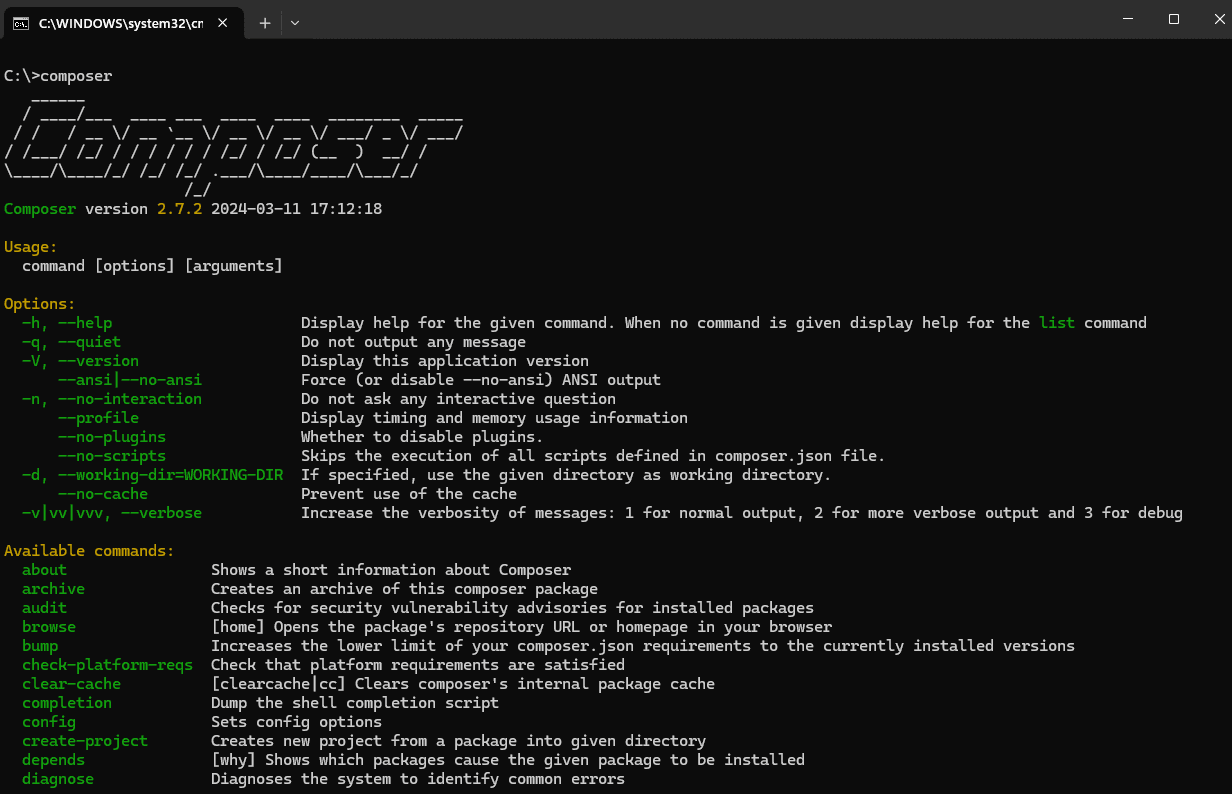The height and width of the screenshot is (794, 1232).
Task: Click the 'create-project' command name
Action: (x=85, y=741)
